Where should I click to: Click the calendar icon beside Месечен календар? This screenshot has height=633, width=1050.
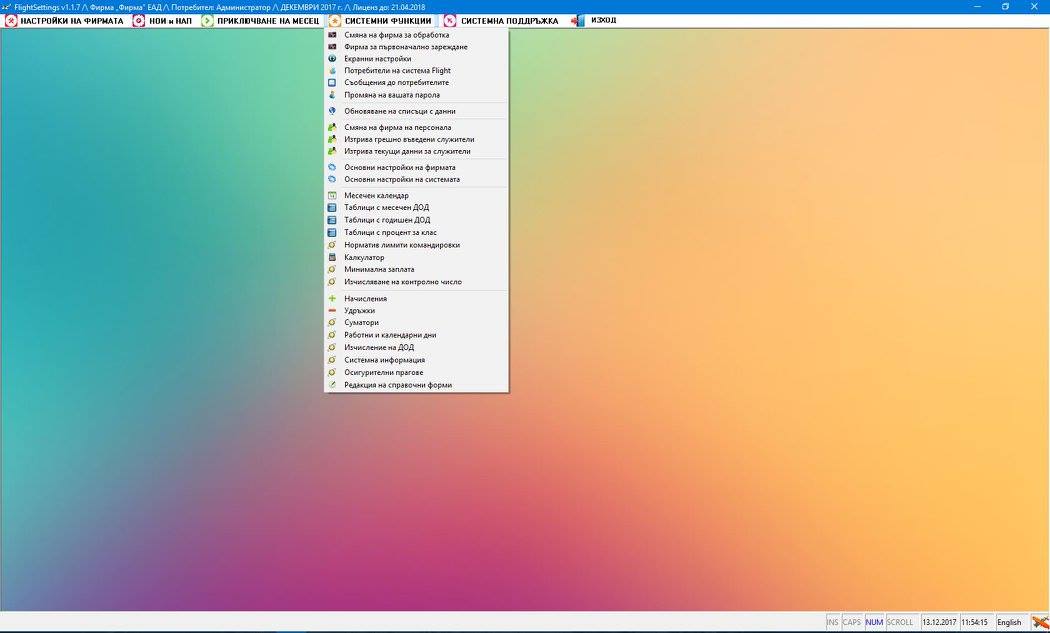click(331, 196)
